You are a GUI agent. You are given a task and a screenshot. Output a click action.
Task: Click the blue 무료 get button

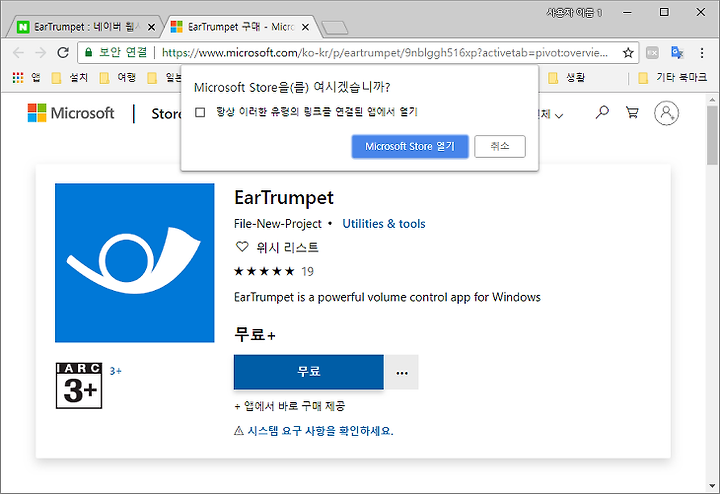309,372
